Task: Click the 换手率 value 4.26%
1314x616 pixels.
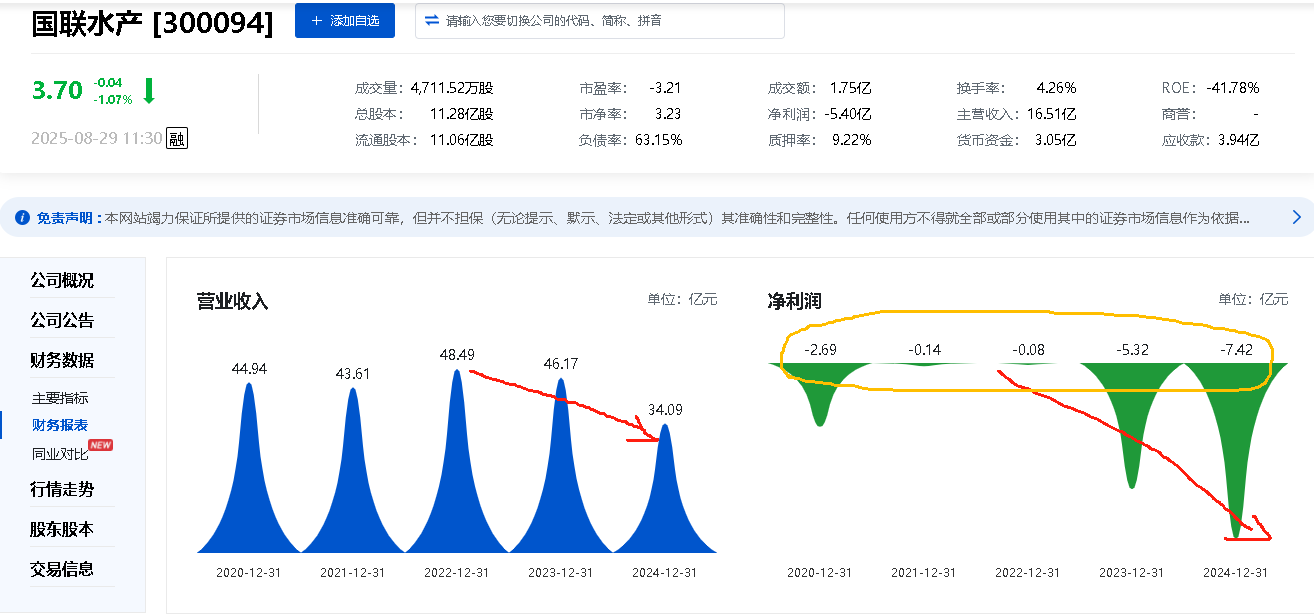Action: coord(1056,88)
